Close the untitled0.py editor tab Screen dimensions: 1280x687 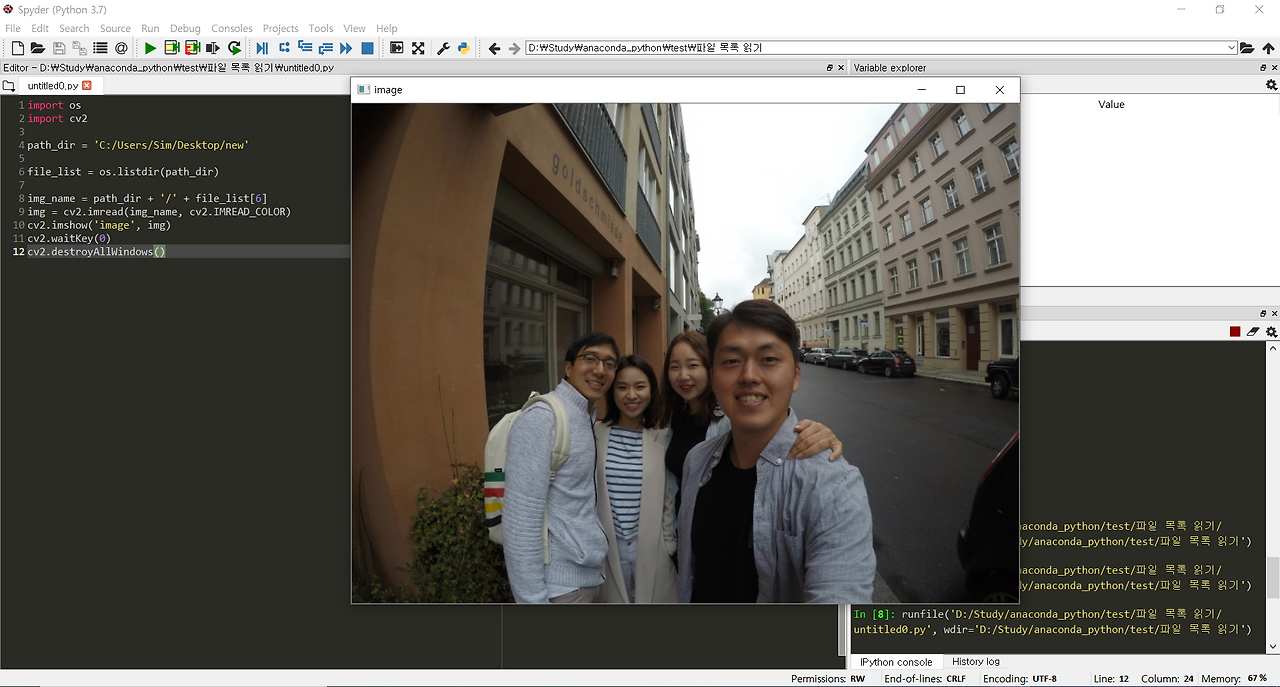87,86
